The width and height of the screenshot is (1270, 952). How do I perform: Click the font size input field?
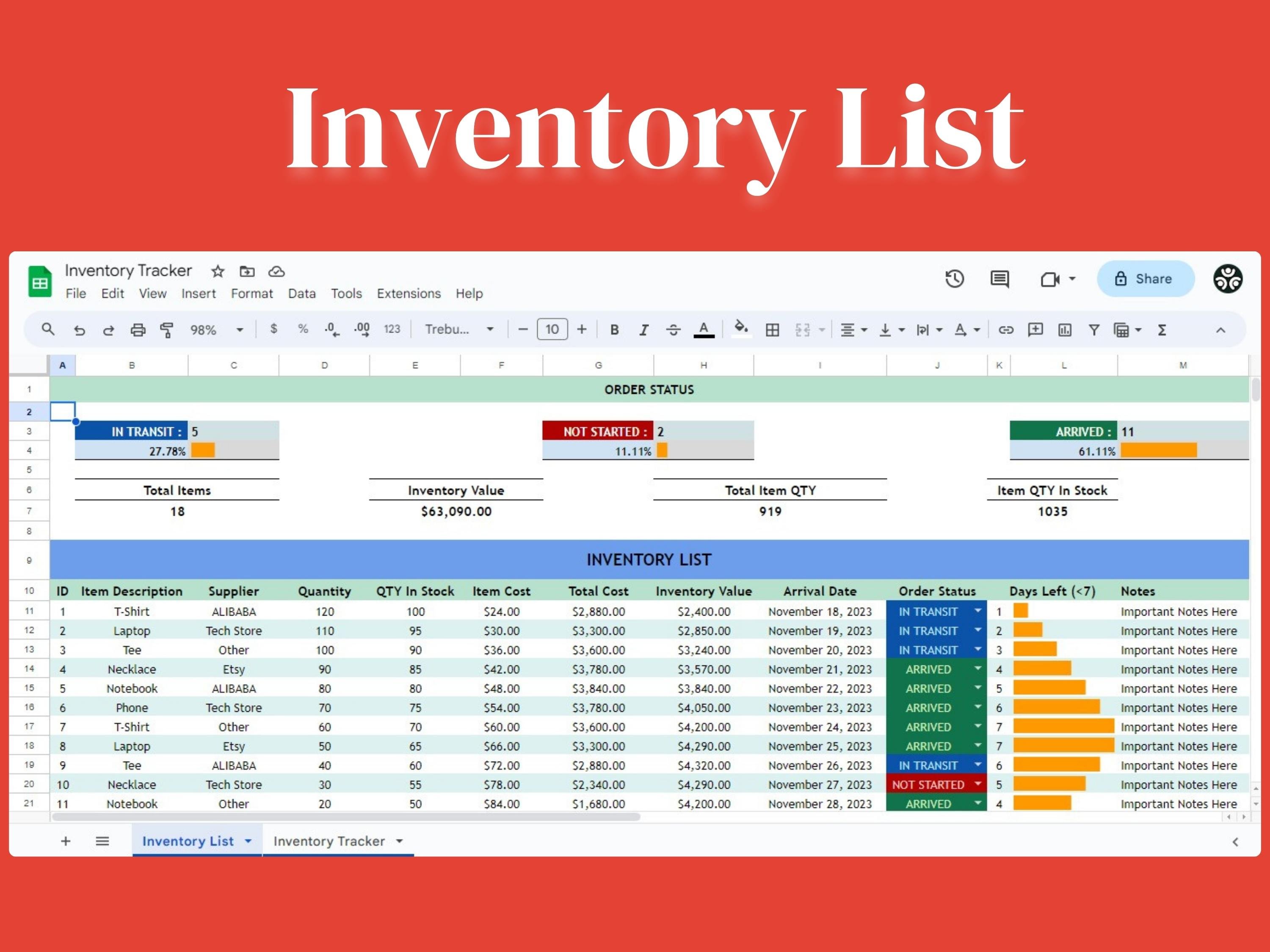tap(552, 329)
